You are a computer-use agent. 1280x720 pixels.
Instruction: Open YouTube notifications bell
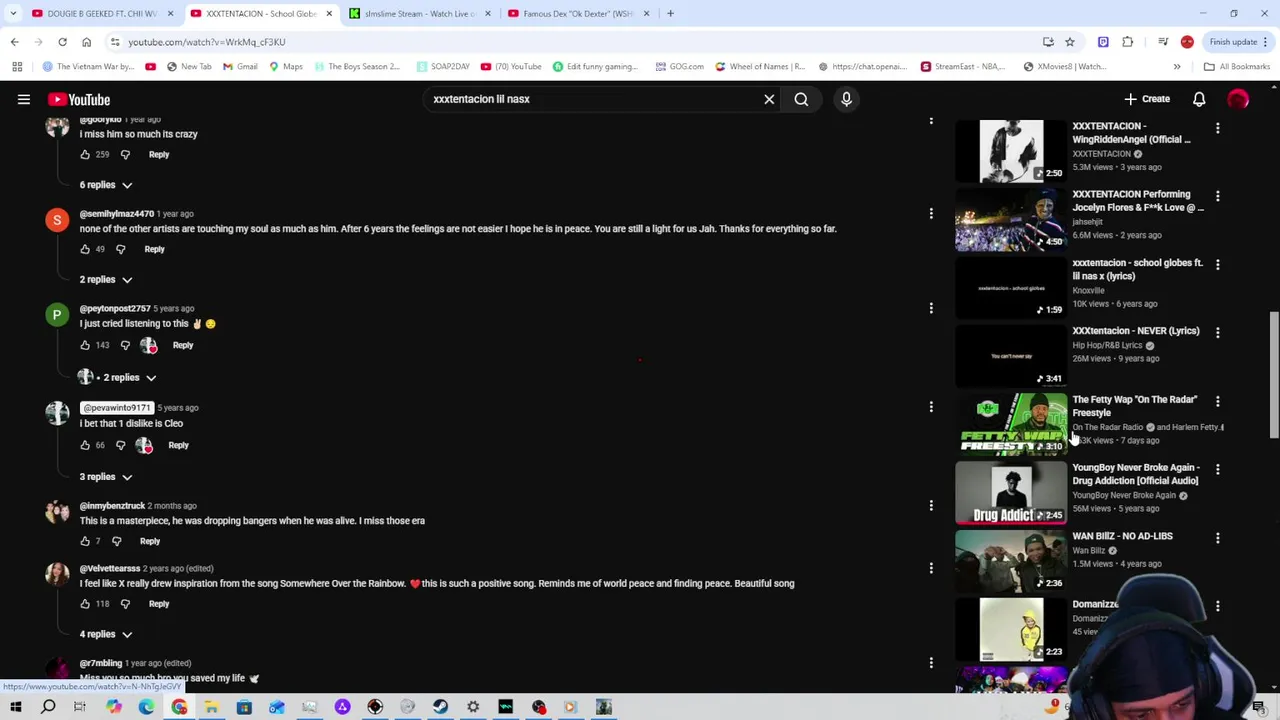pyautogui.click(x=1199, y=99)
